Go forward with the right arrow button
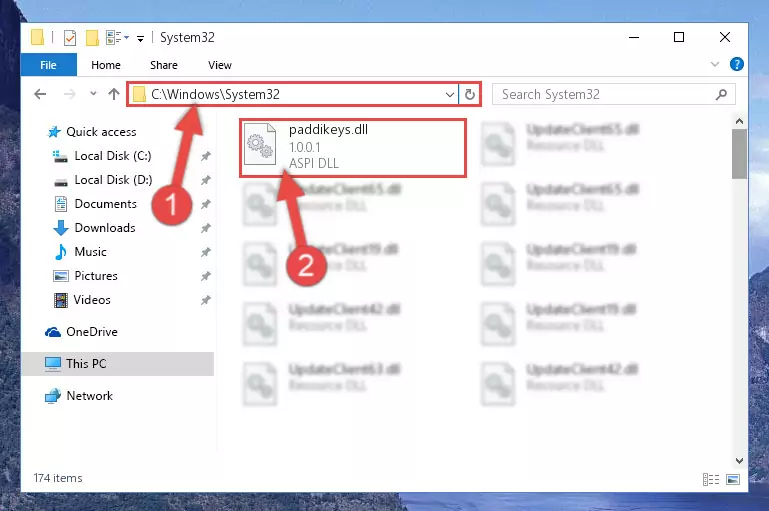 click(x=70, y=94)
